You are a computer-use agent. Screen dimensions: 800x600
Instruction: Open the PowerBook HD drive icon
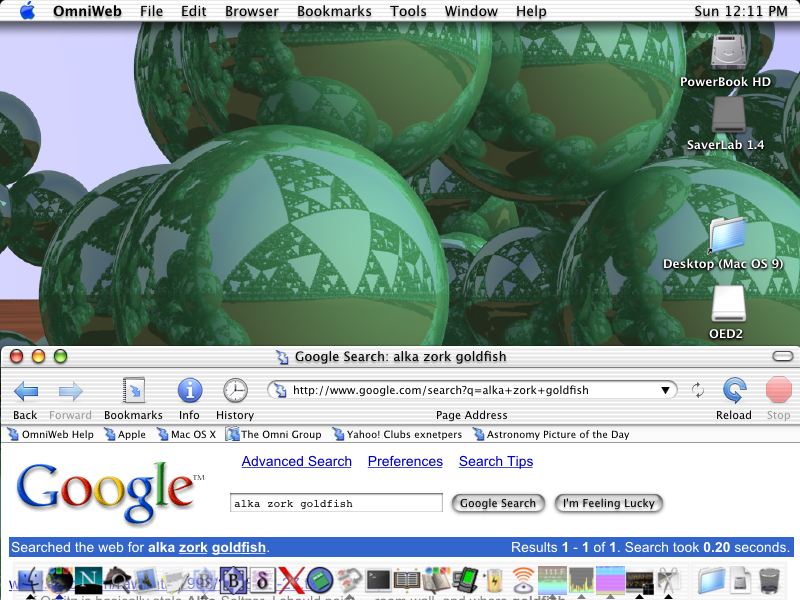point(726,54)
